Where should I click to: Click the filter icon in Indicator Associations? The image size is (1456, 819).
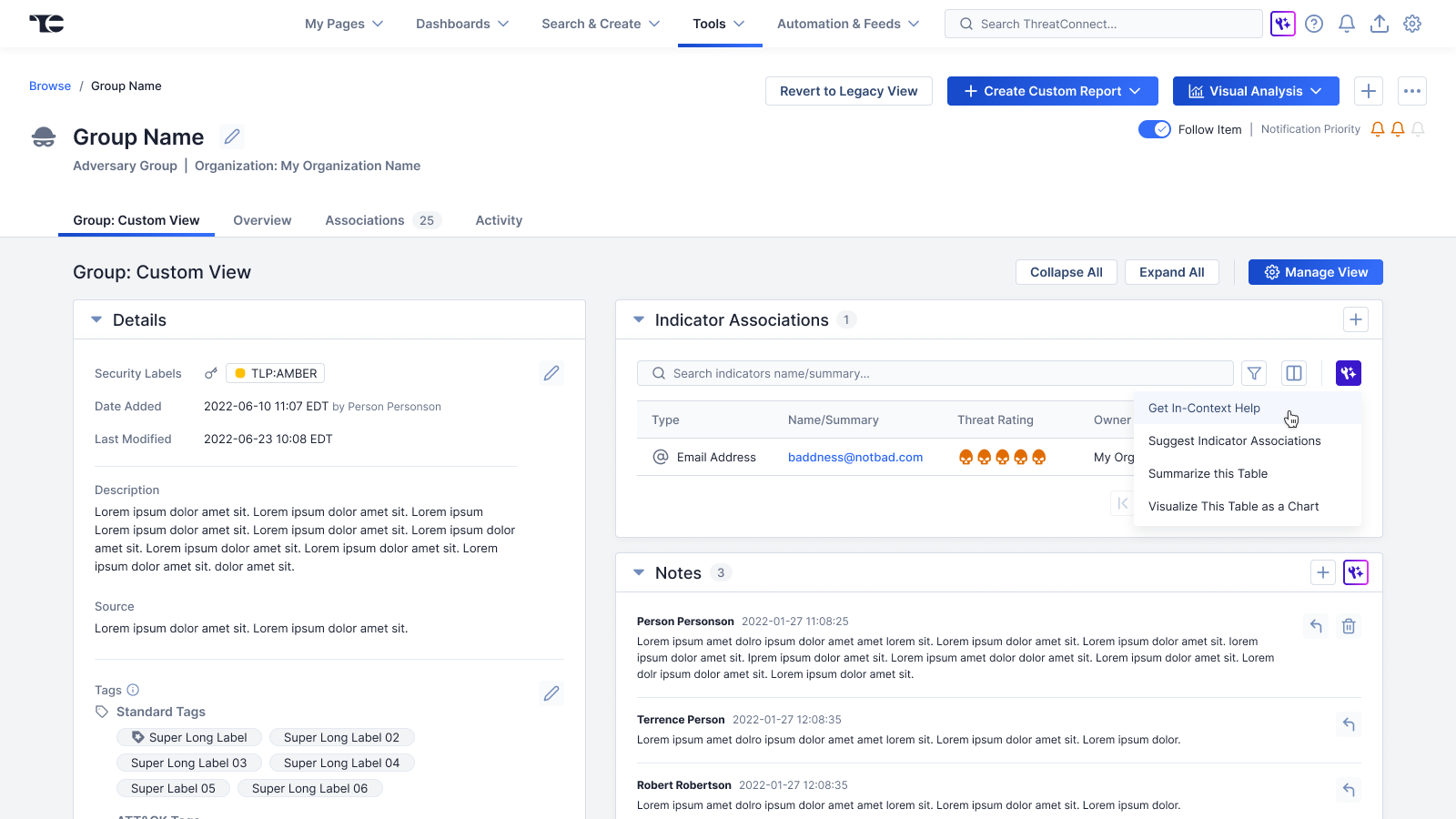[x=1254, y=373]
